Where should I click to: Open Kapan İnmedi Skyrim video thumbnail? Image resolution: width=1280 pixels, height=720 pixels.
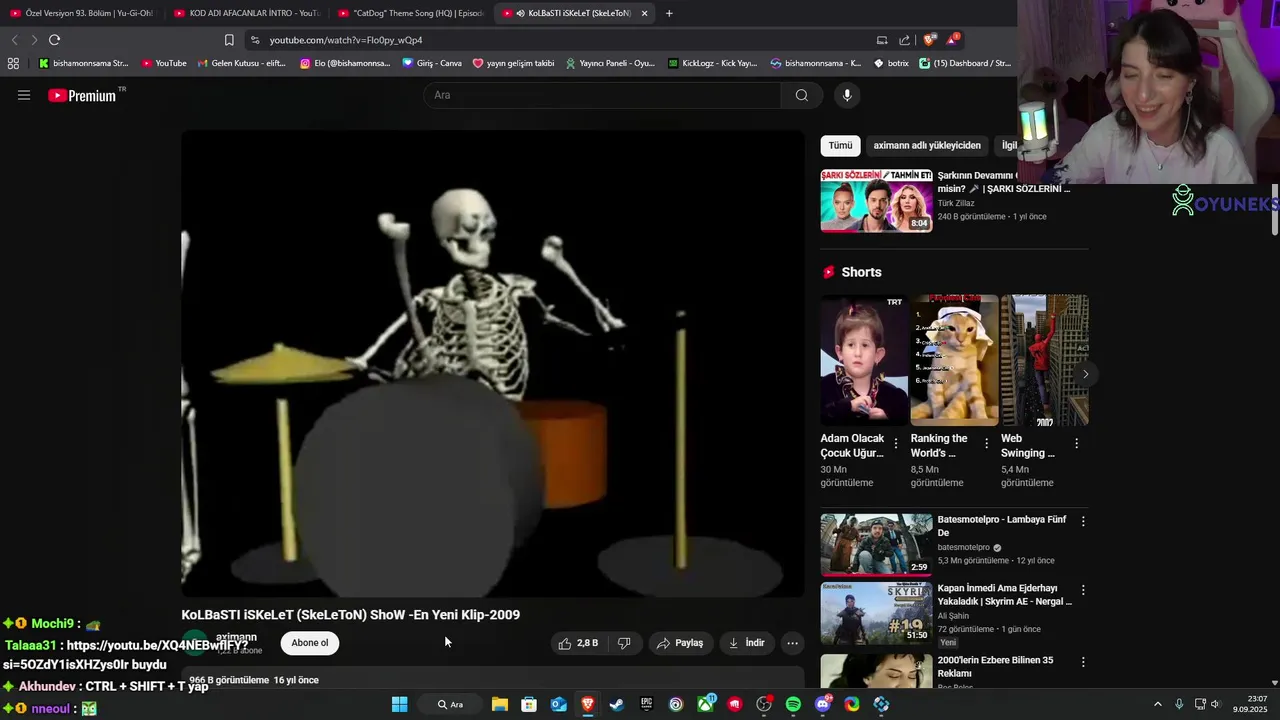pos(877,614)
